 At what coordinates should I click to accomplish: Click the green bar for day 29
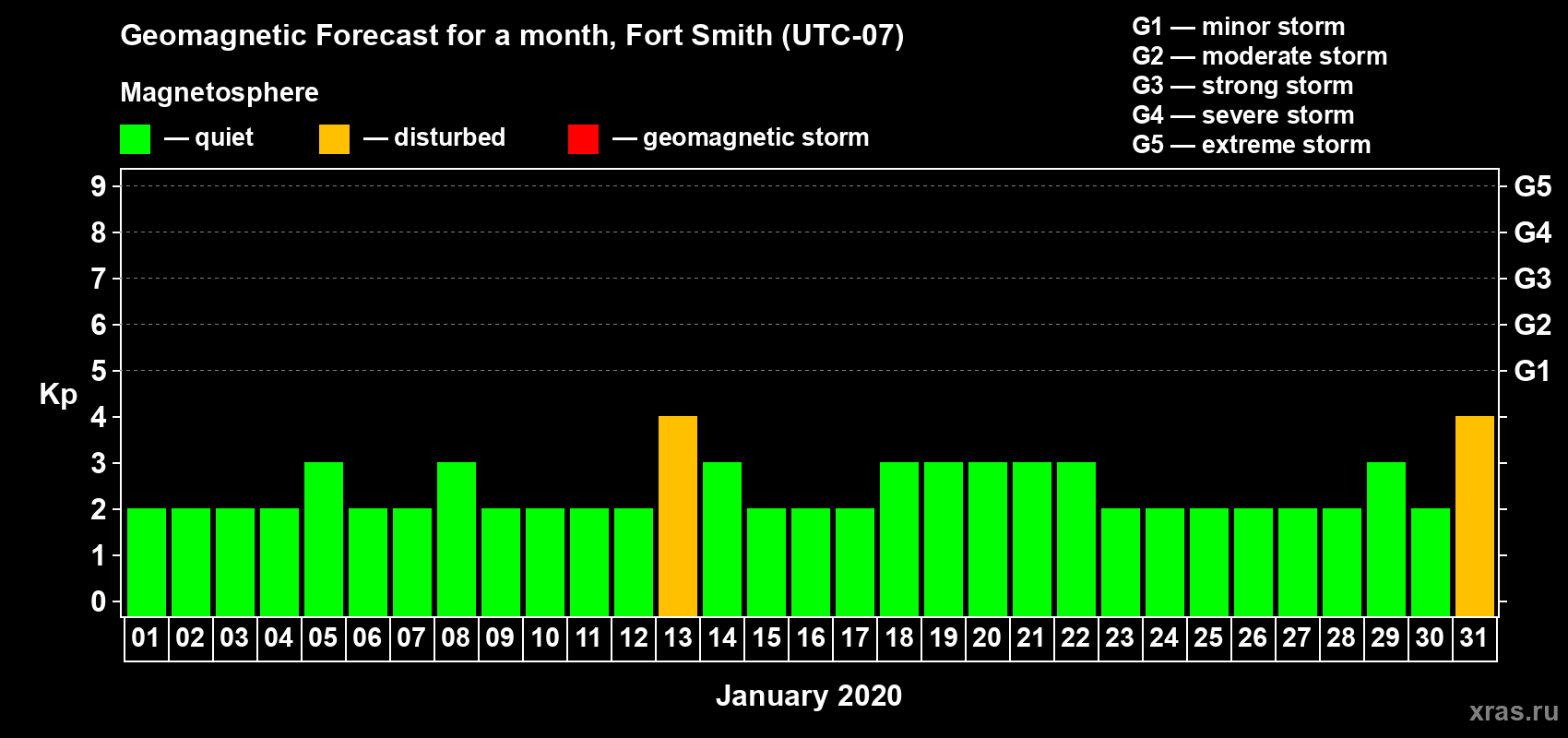(1386, 539)
